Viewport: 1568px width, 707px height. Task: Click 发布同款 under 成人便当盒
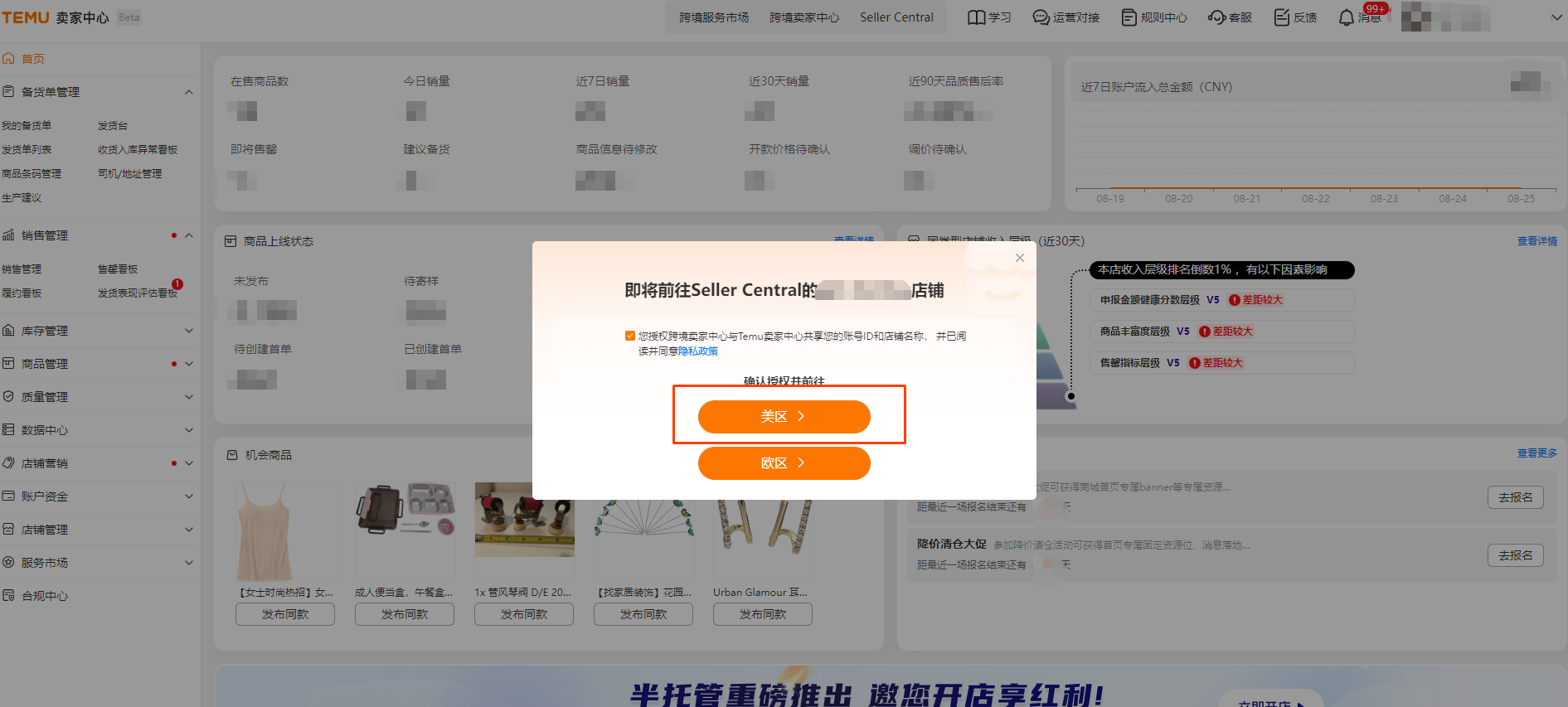[x=405, y=614]
